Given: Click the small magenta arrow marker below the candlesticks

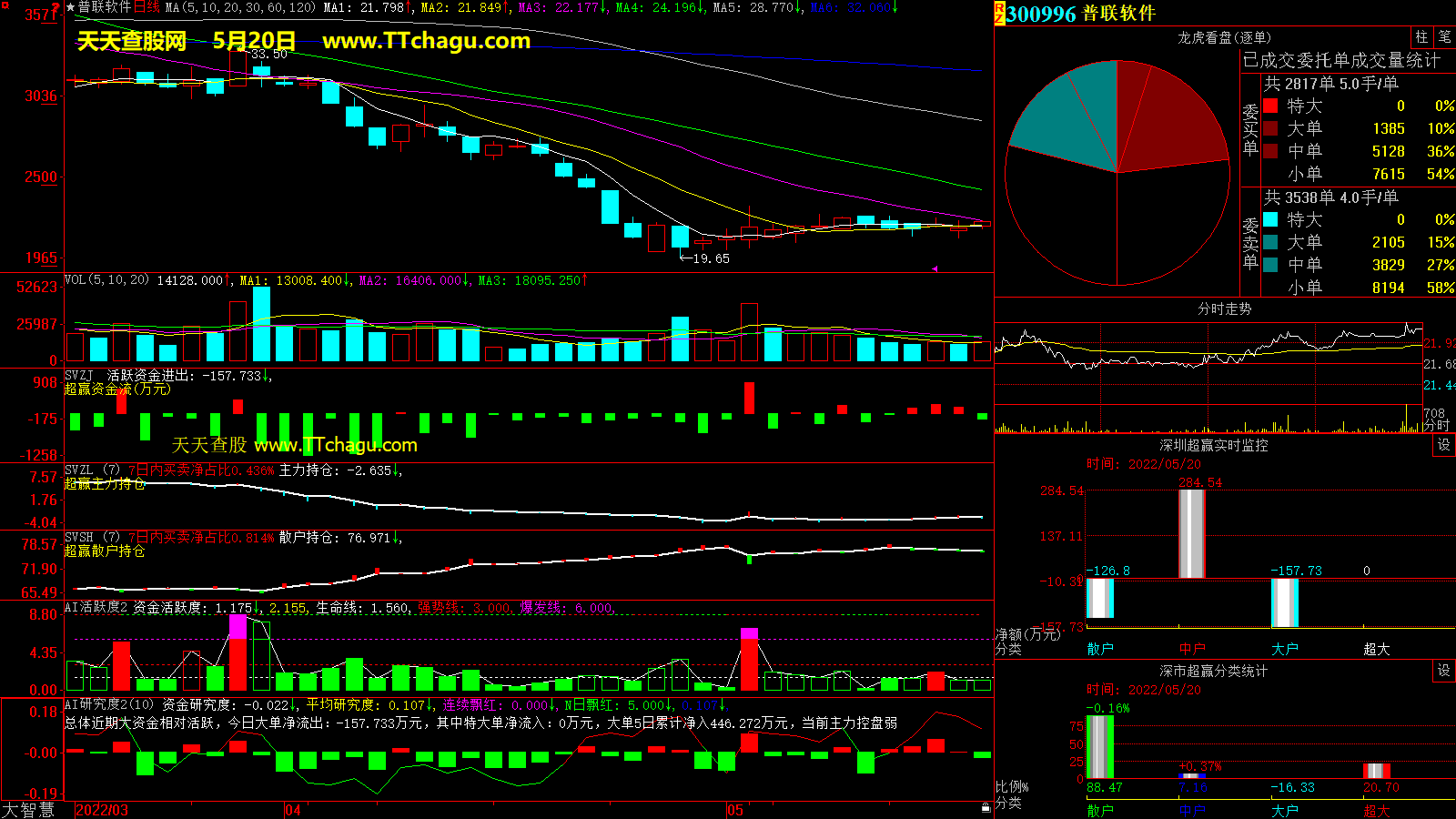Looking at the screenshot, I should (x=934, y=268).
